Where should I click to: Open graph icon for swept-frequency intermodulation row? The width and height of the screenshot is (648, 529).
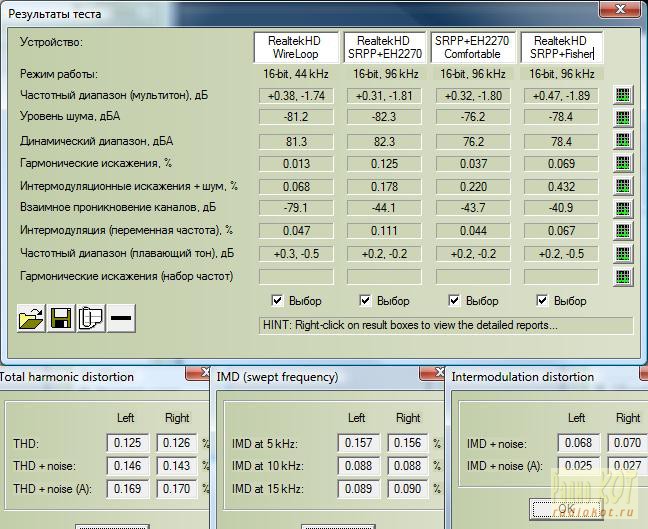coord(622,231)
